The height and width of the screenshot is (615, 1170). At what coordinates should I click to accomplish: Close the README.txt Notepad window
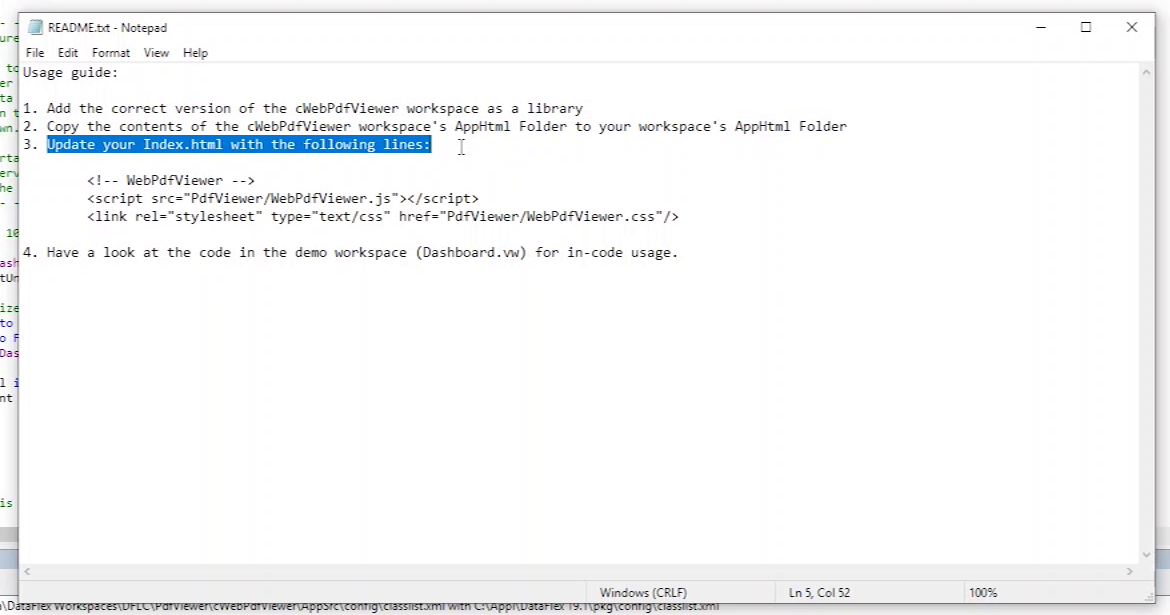[x=1132, y=28]
